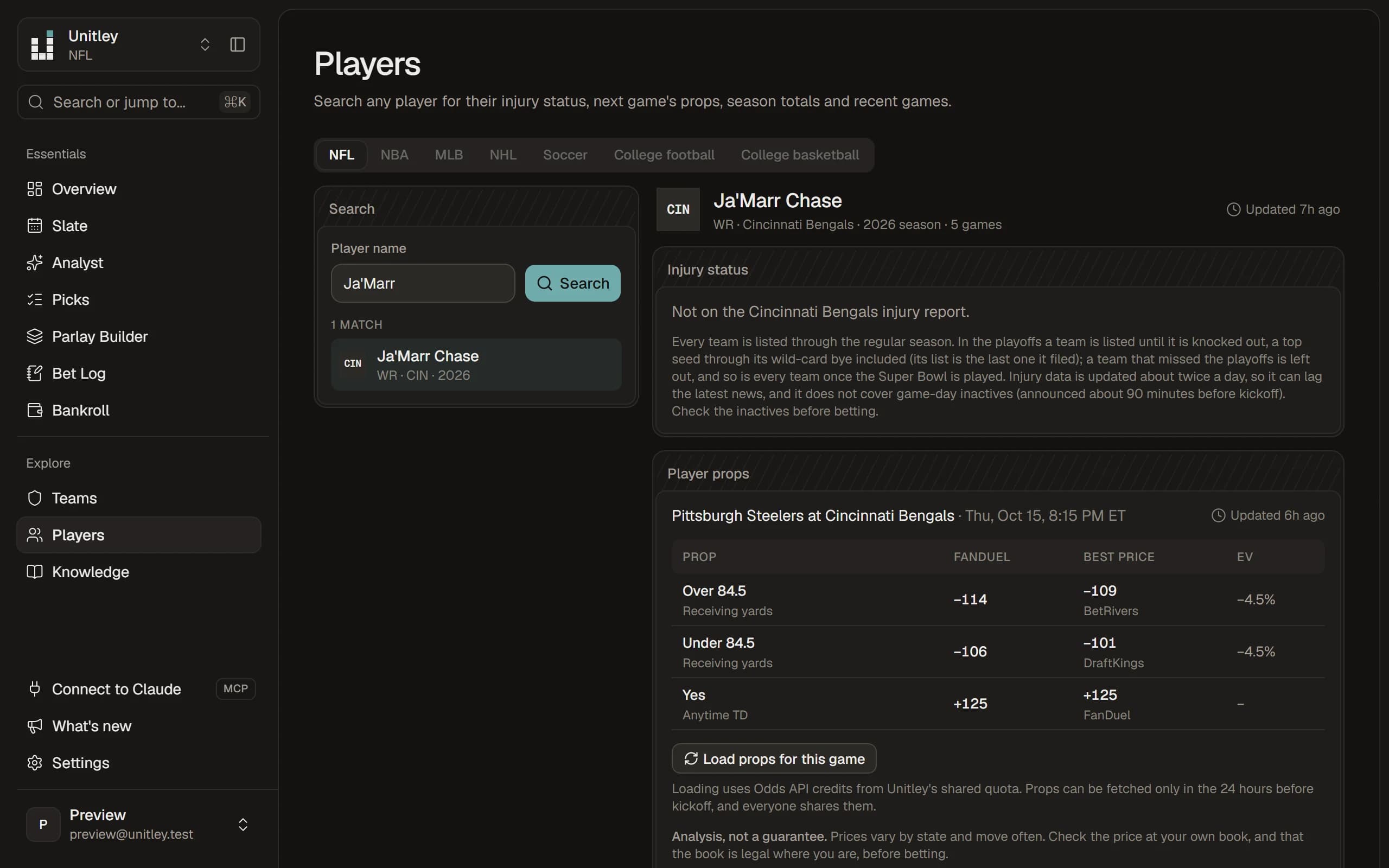Open Connect to Claude

[x=139, y=689]
